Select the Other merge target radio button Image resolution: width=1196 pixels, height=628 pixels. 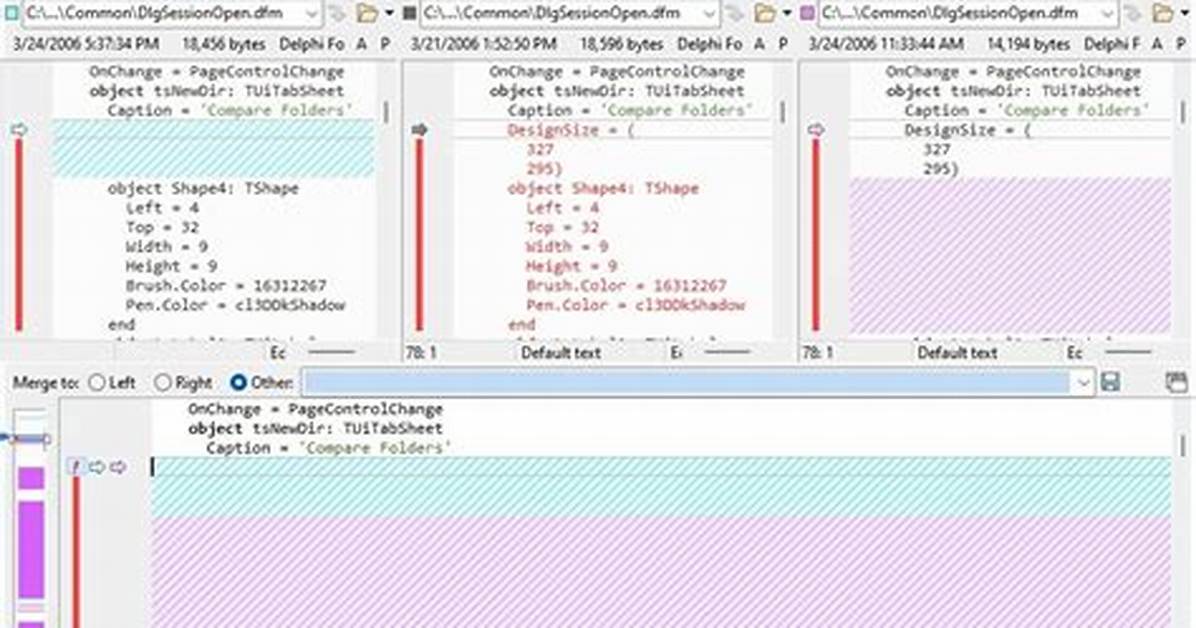pos(239,382)
